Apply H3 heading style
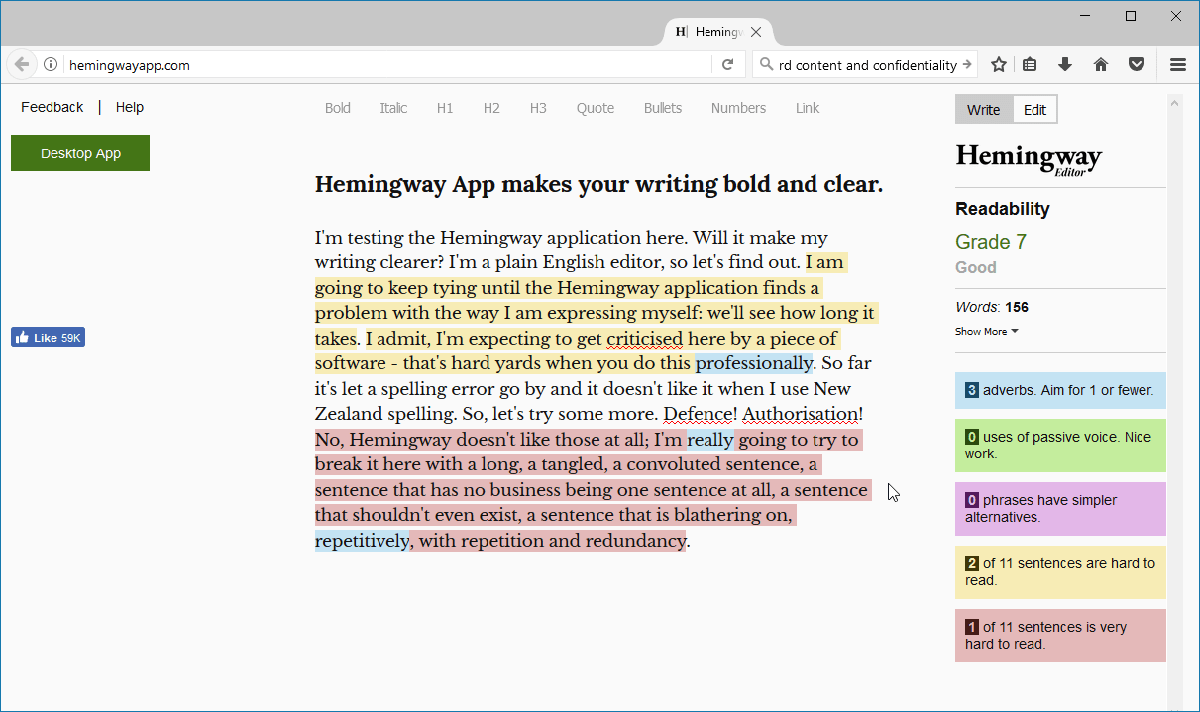The width and height of the screenshot is (1200, 712). click(x=538, y=108)
